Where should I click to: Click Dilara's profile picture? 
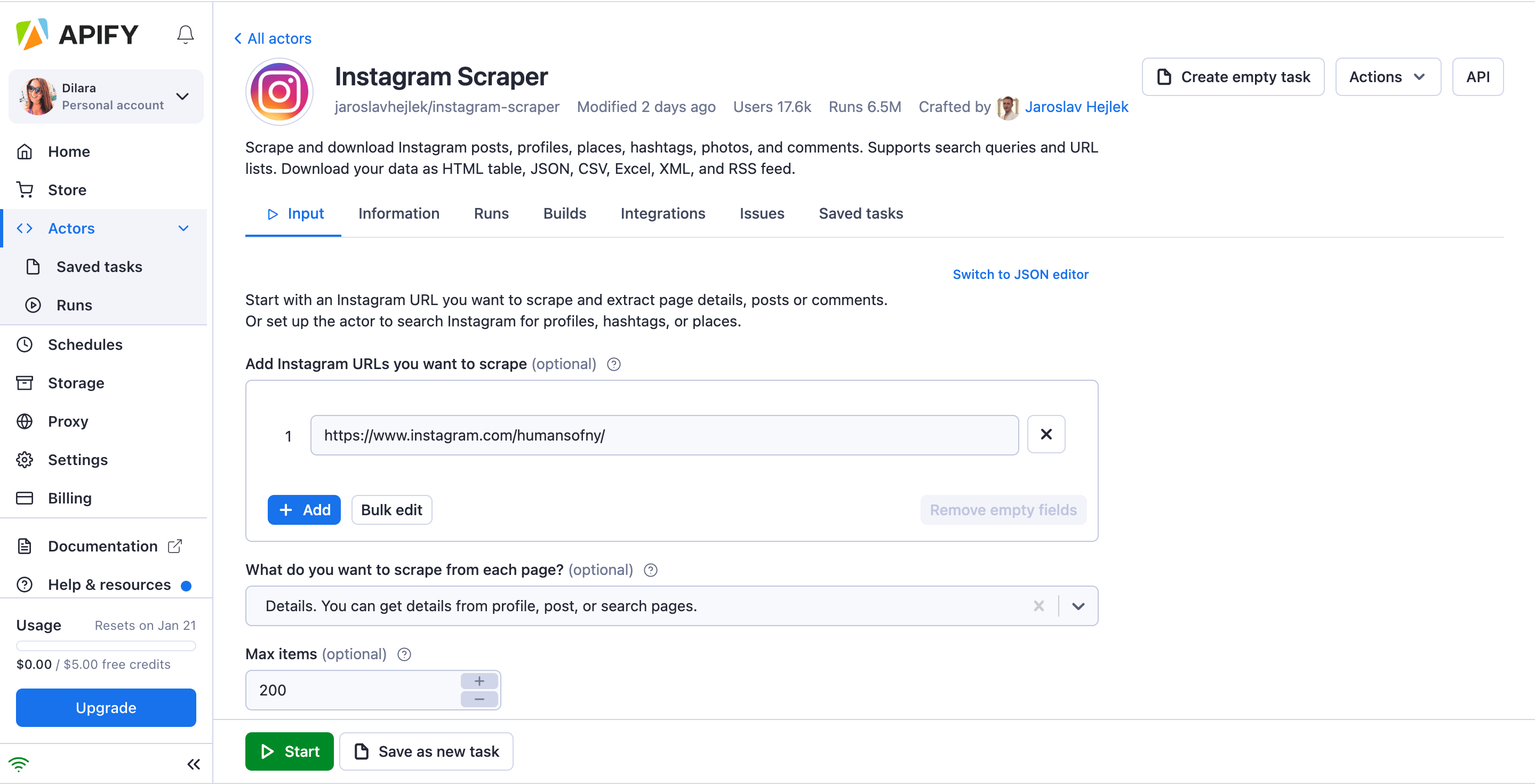coord(37,96)
